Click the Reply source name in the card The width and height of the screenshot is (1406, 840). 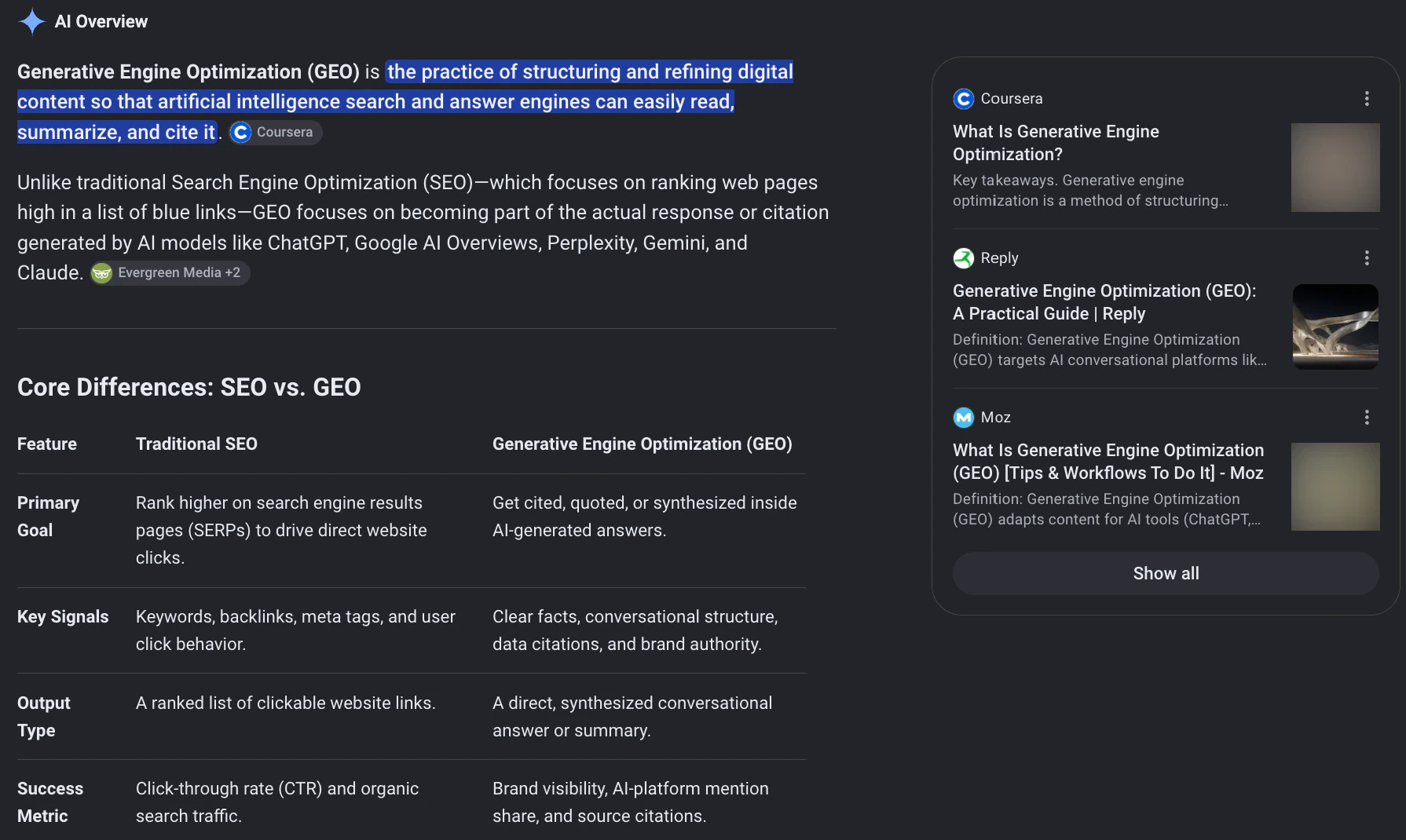point(999,258)
